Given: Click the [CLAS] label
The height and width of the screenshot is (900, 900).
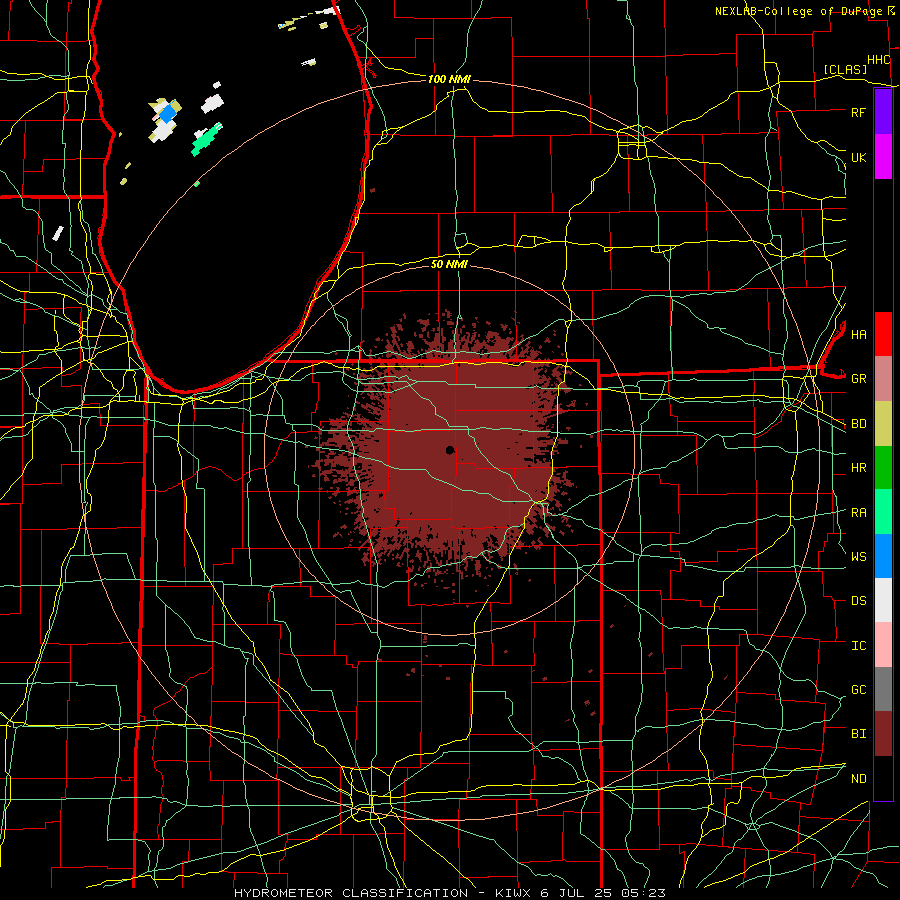Looking at the screenshot, I should coord(845,69).
